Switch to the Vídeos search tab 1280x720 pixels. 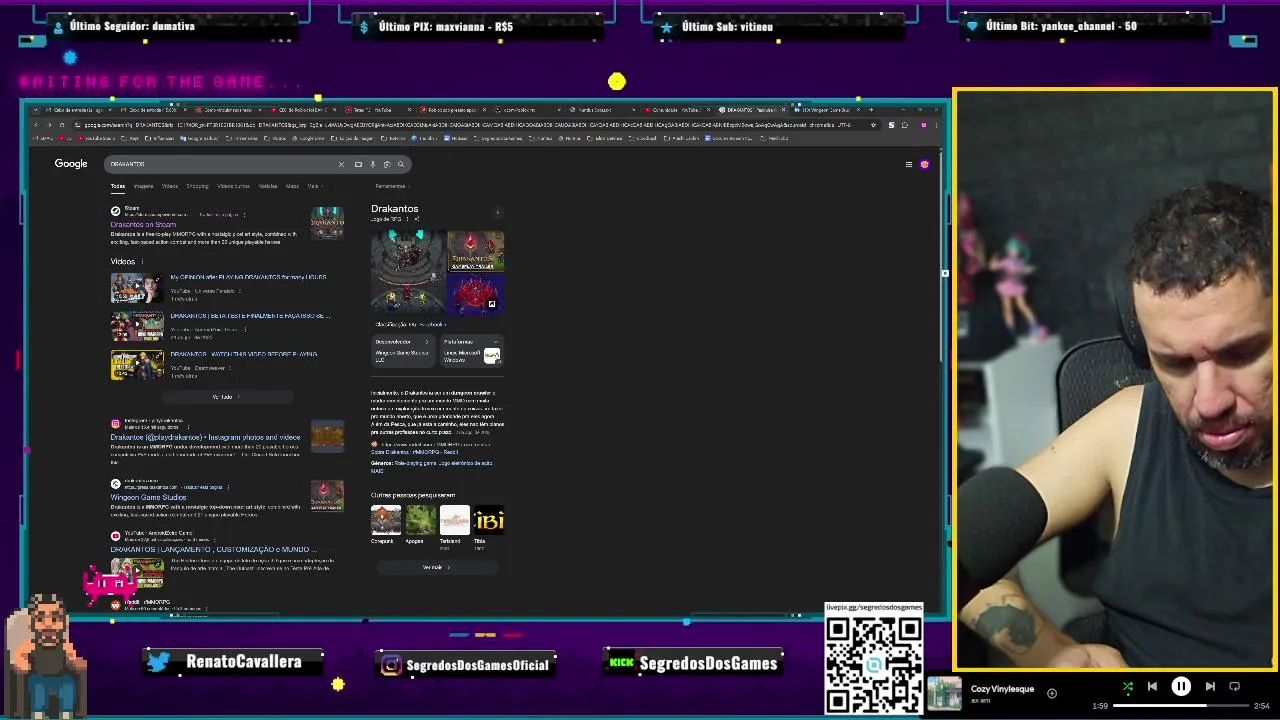[x=170, y=186]
